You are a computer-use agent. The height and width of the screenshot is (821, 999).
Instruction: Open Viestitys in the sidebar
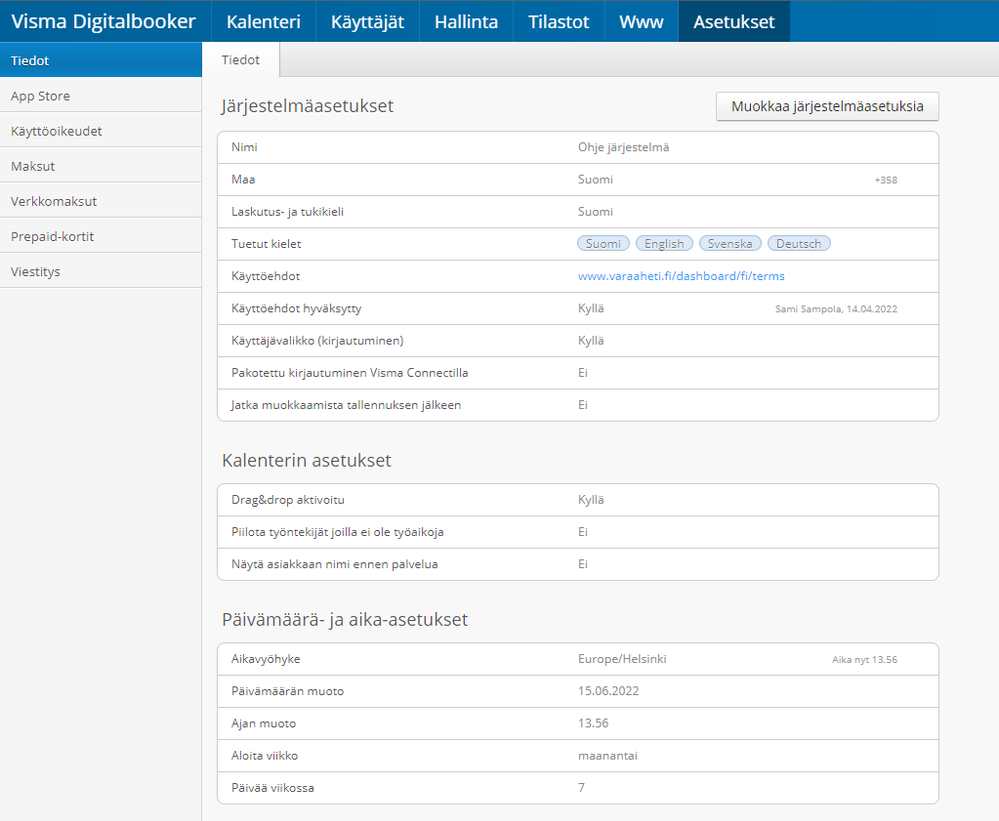click(x=101, y=271)
